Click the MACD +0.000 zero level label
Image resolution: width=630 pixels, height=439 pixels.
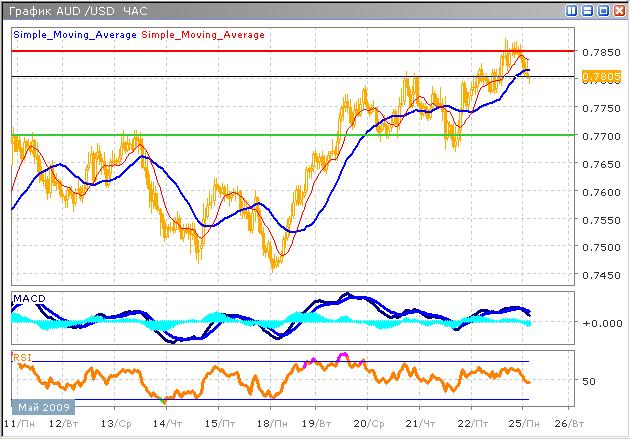599,323
